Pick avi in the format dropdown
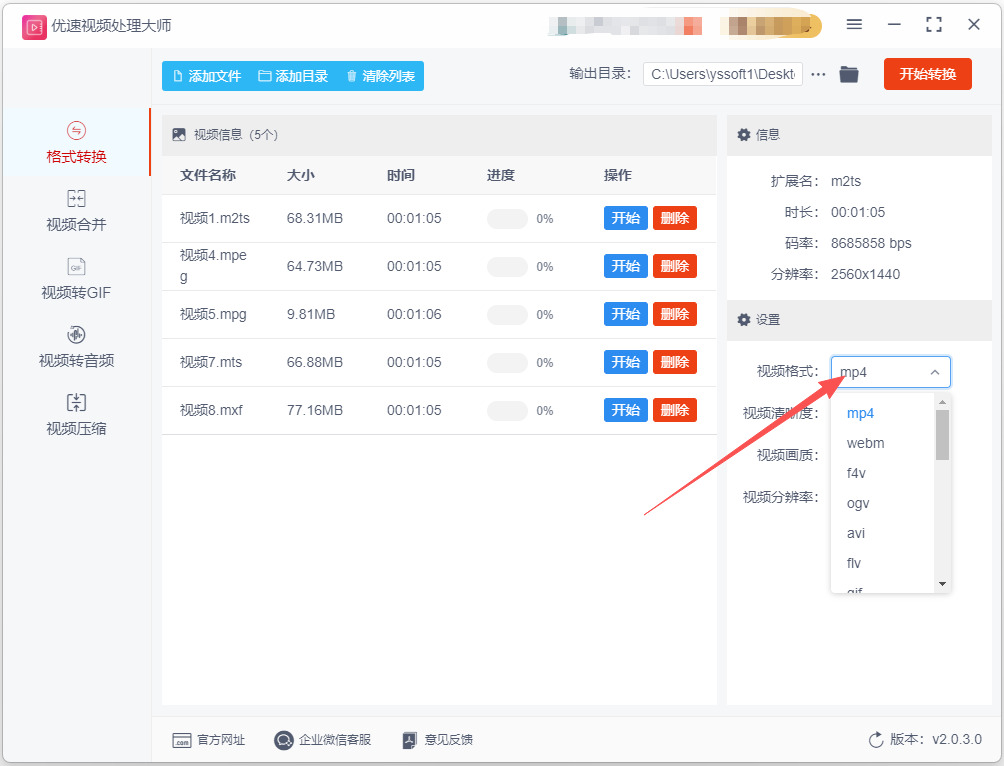The image size is (1004, 766). point(855,533)
